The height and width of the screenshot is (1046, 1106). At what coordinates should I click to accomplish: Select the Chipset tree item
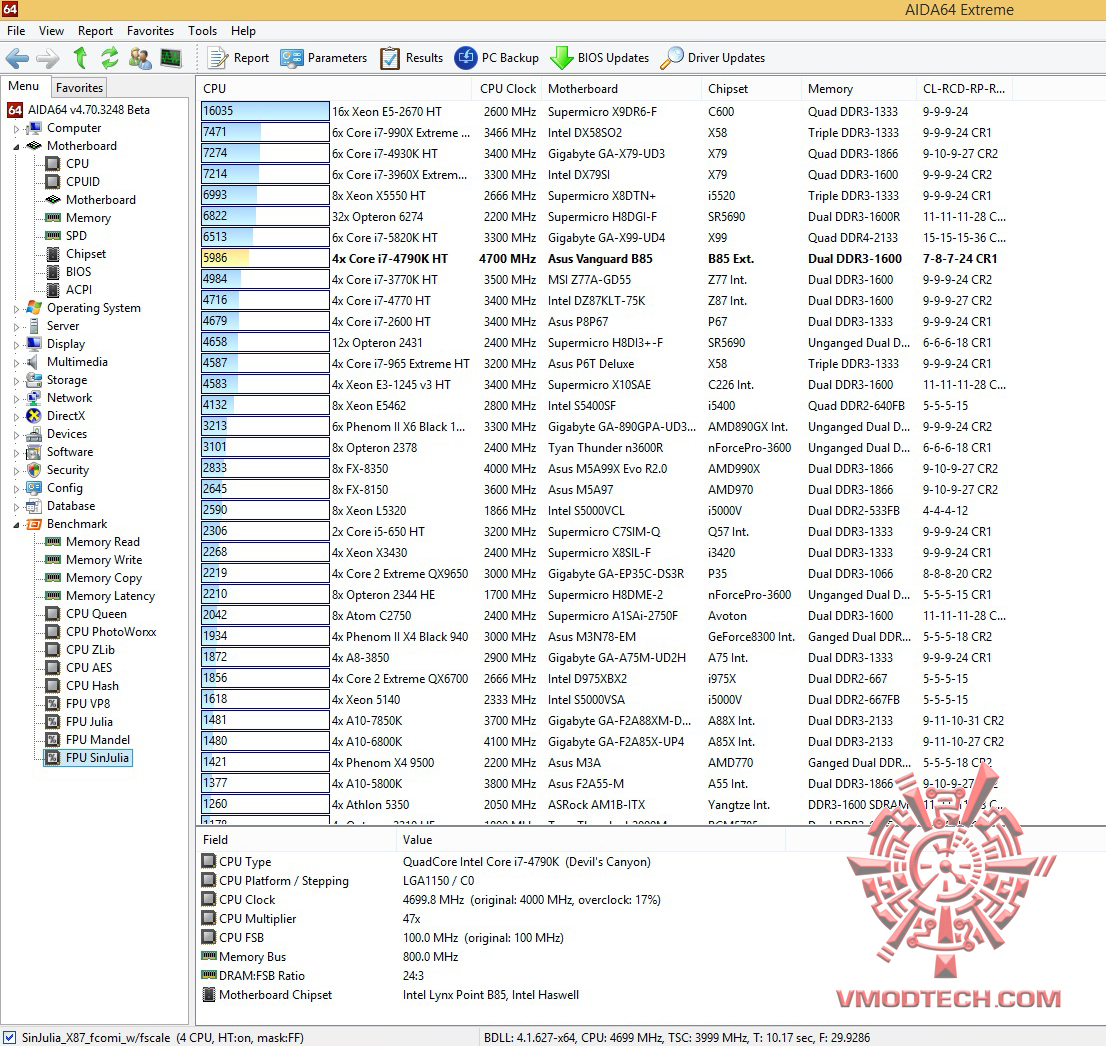click(x=85, y=253)
